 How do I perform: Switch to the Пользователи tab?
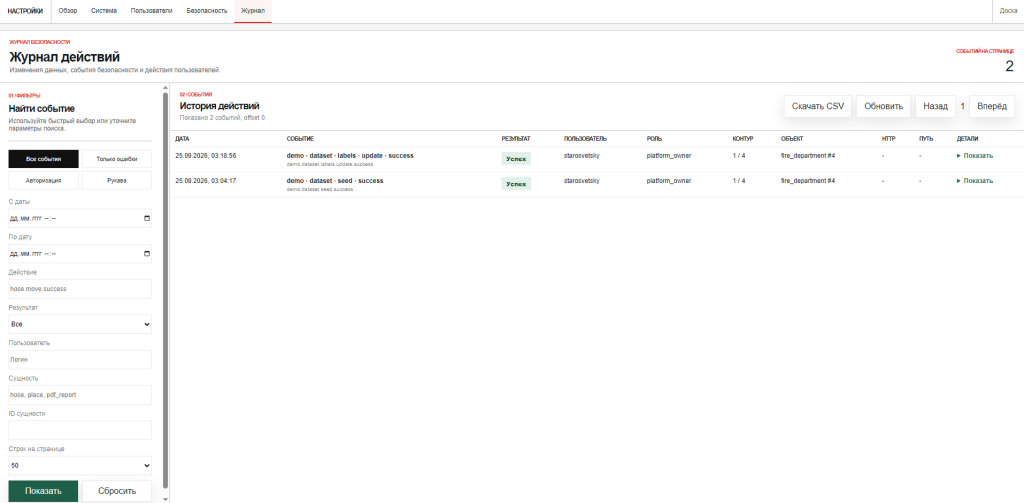[x=152, y=11]
